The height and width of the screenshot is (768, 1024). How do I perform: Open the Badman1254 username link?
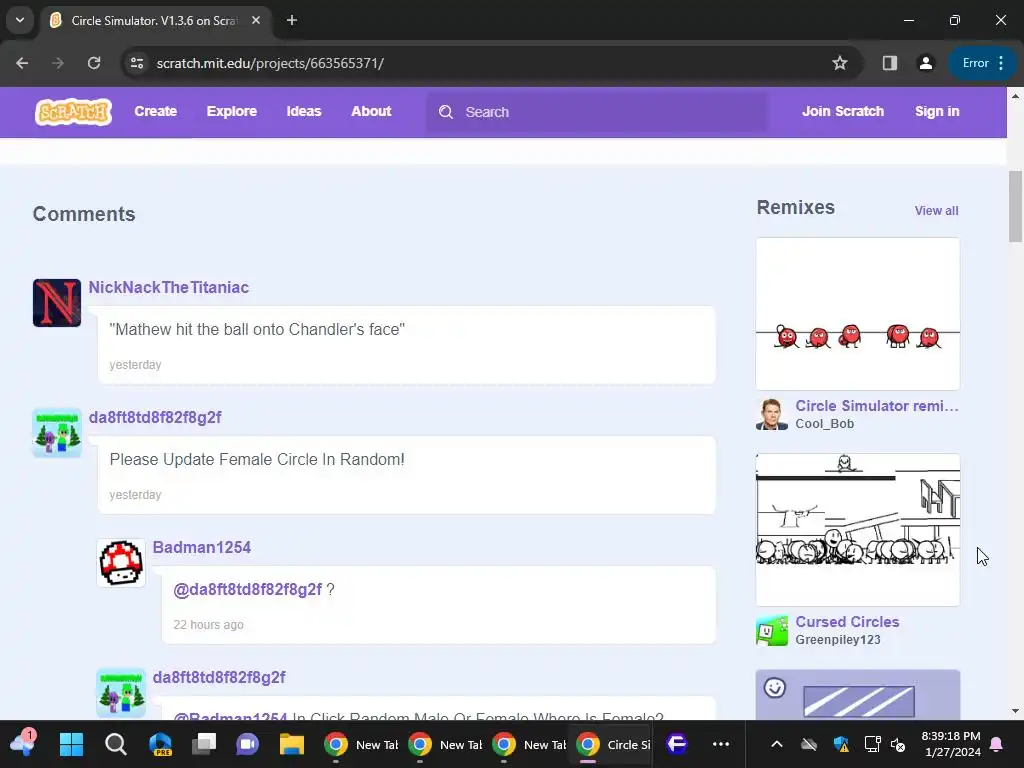tap(202, 547)
